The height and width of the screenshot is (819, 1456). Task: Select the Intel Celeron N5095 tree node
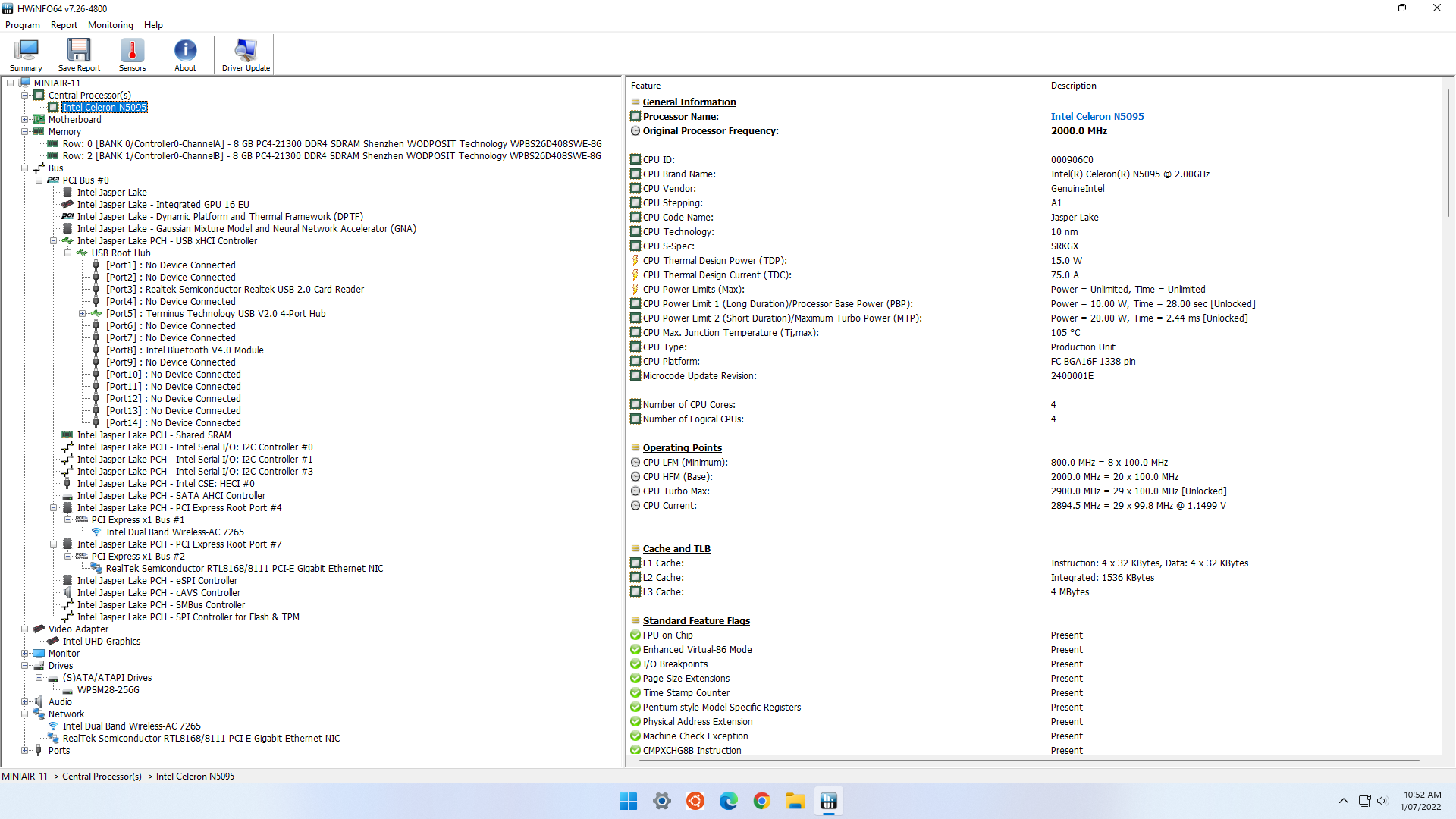point(105,108)
